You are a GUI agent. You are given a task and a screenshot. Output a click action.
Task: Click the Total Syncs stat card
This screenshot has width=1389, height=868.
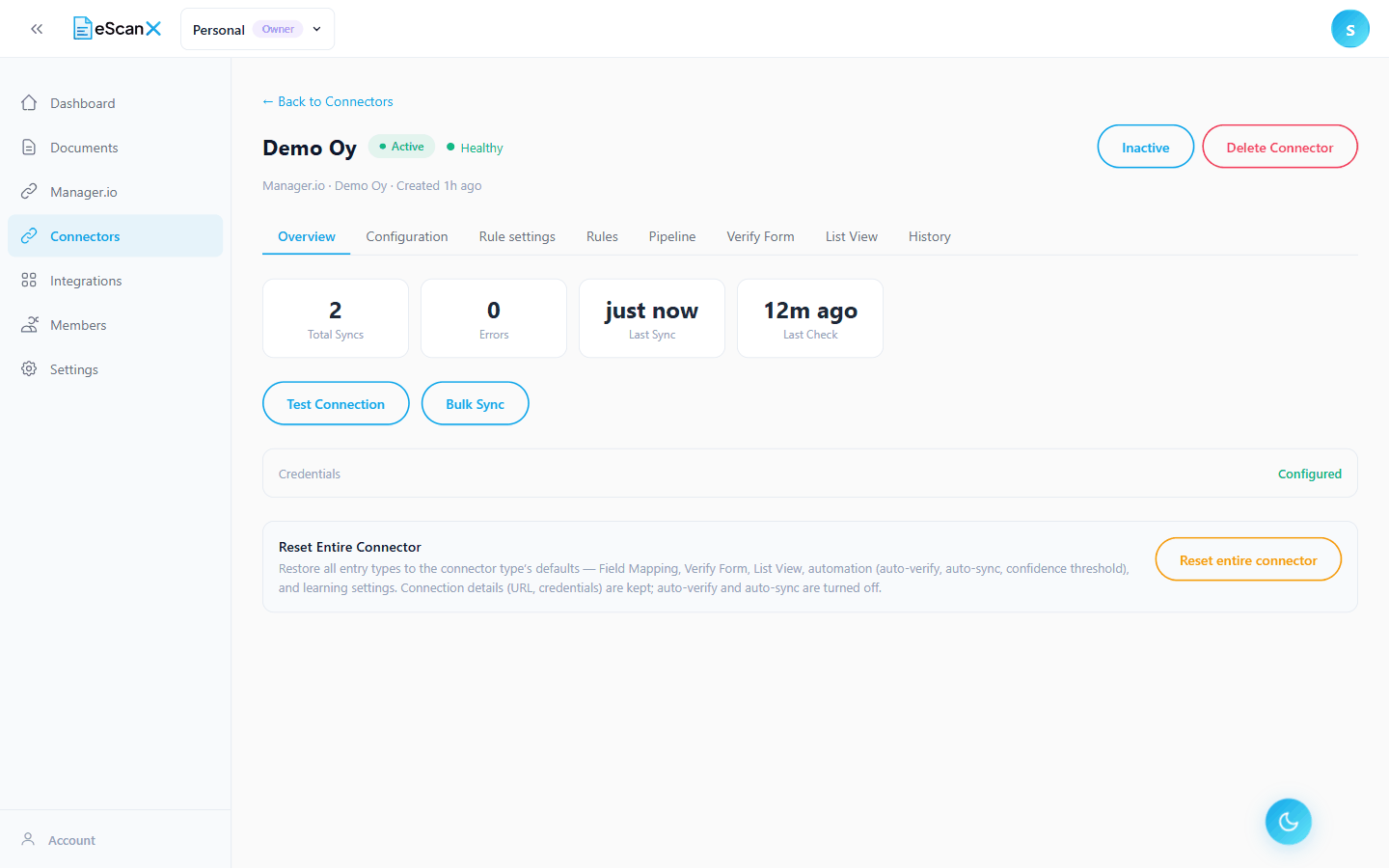pyautogui.click(x=336, y=318)
